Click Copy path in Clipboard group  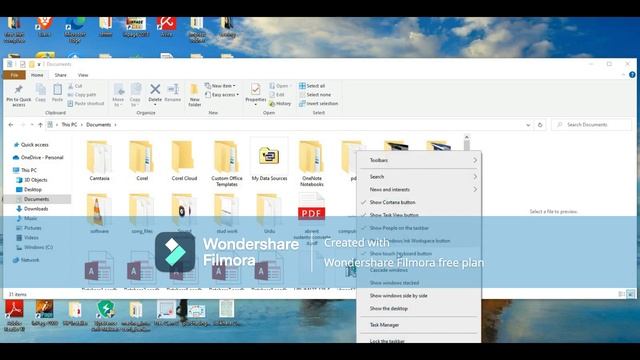[82, 95]
